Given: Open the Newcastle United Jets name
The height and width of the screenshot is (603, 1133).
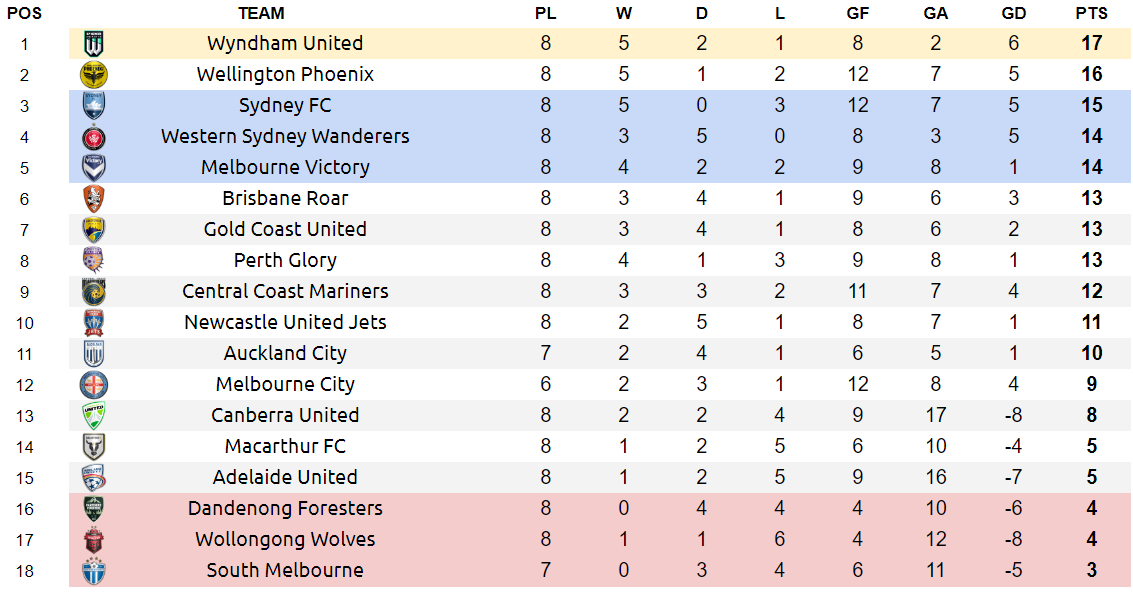Looking at the screenshot, I should [x=285, y=322].
